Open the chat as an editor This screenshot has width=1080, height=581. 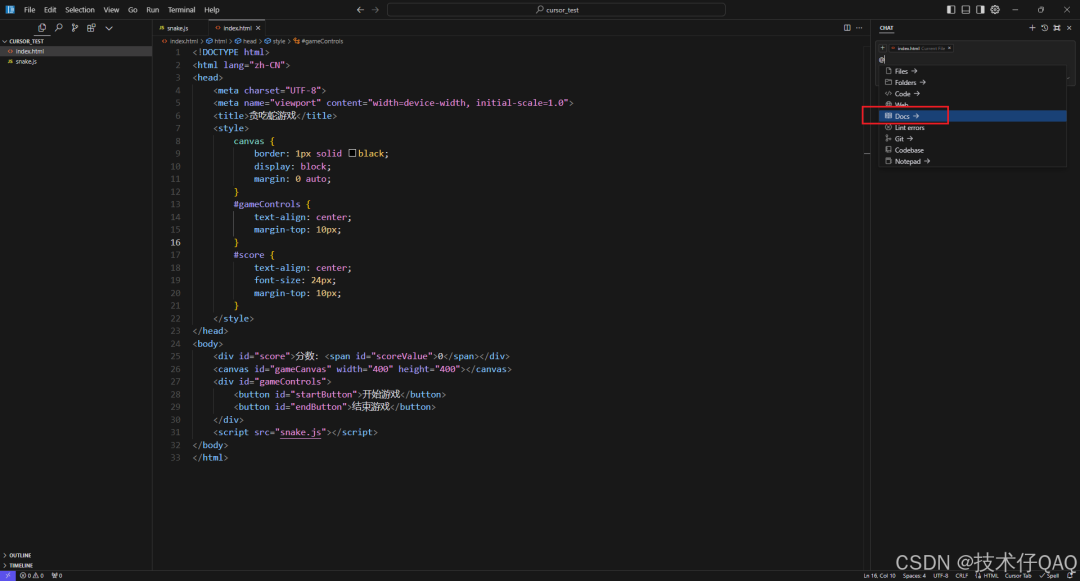[x=1057, y=28]
